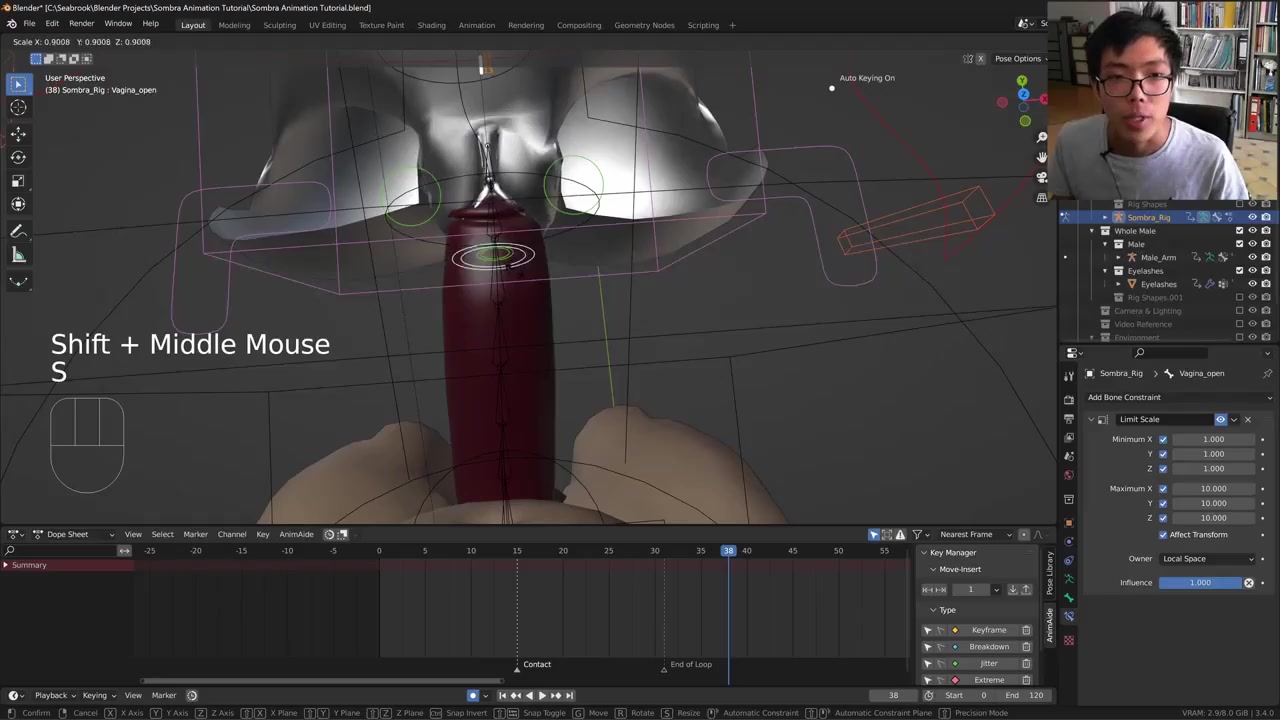This screenshot has height=720, width=1280.
Task: Pick the Annotate pencil tool
Action: point(18,231)
